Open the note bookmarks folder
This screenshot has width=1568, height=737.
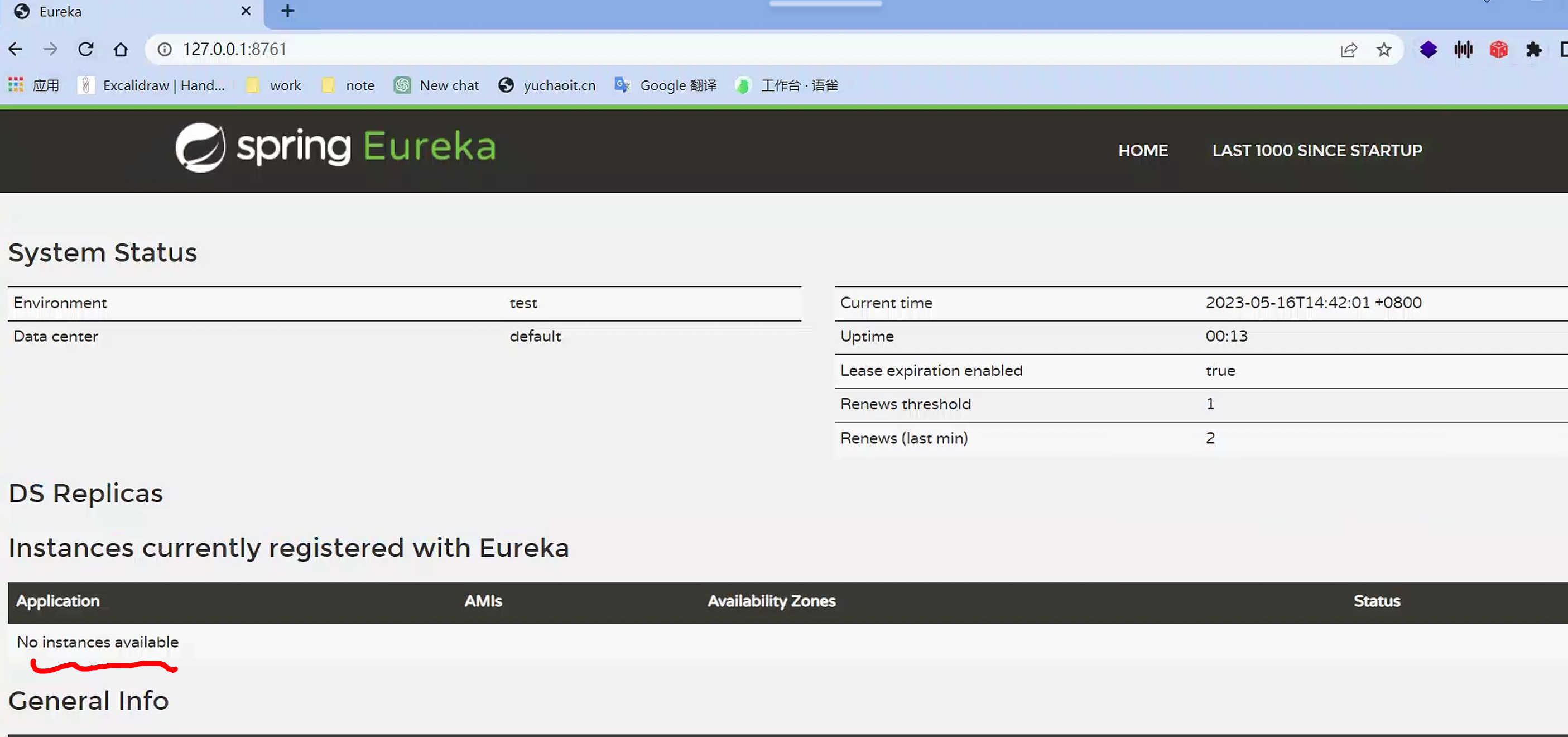(x=349, y=85)
